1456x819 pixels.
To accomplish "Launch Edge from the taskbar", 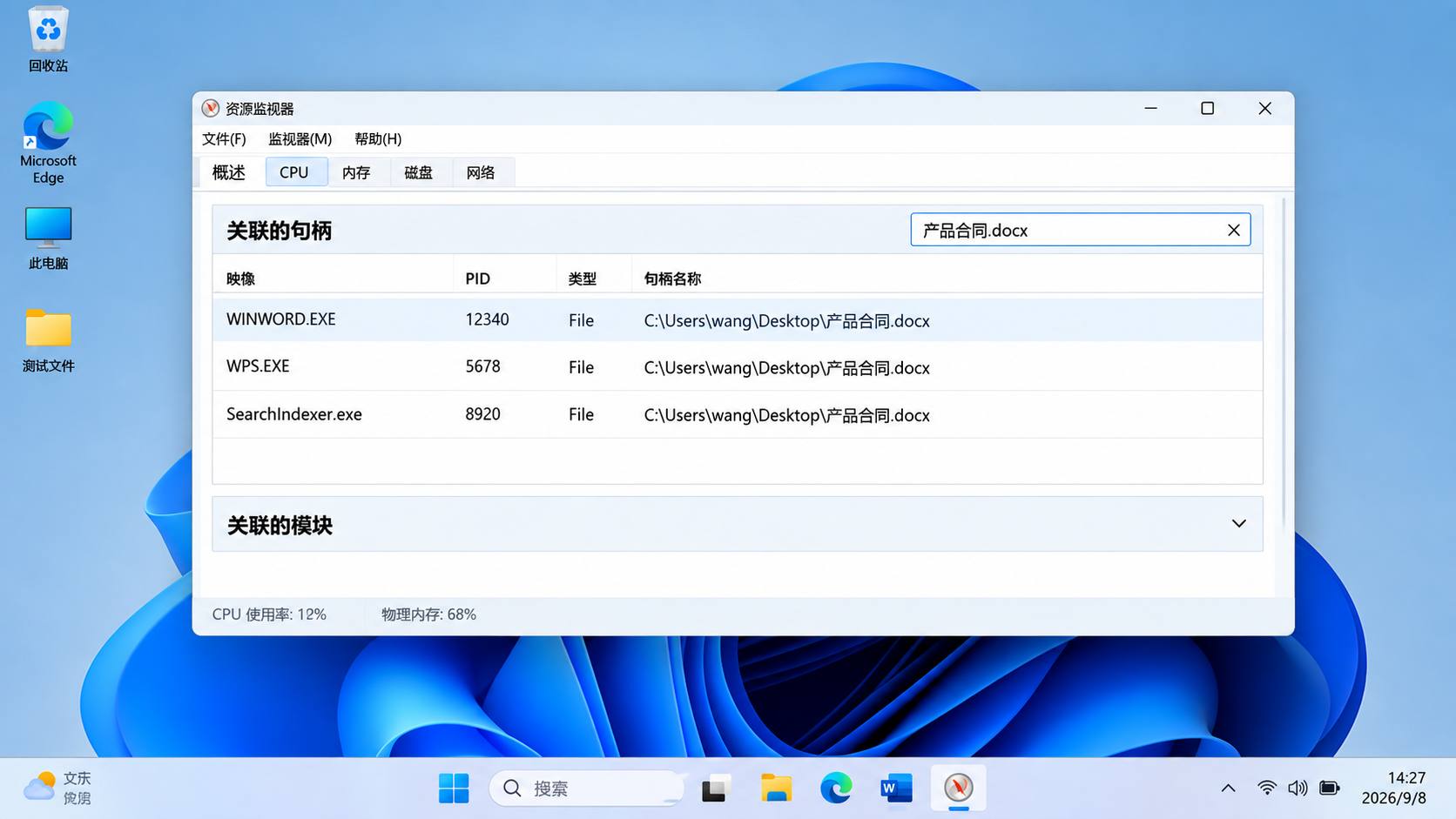I will [x=836, y=789].
